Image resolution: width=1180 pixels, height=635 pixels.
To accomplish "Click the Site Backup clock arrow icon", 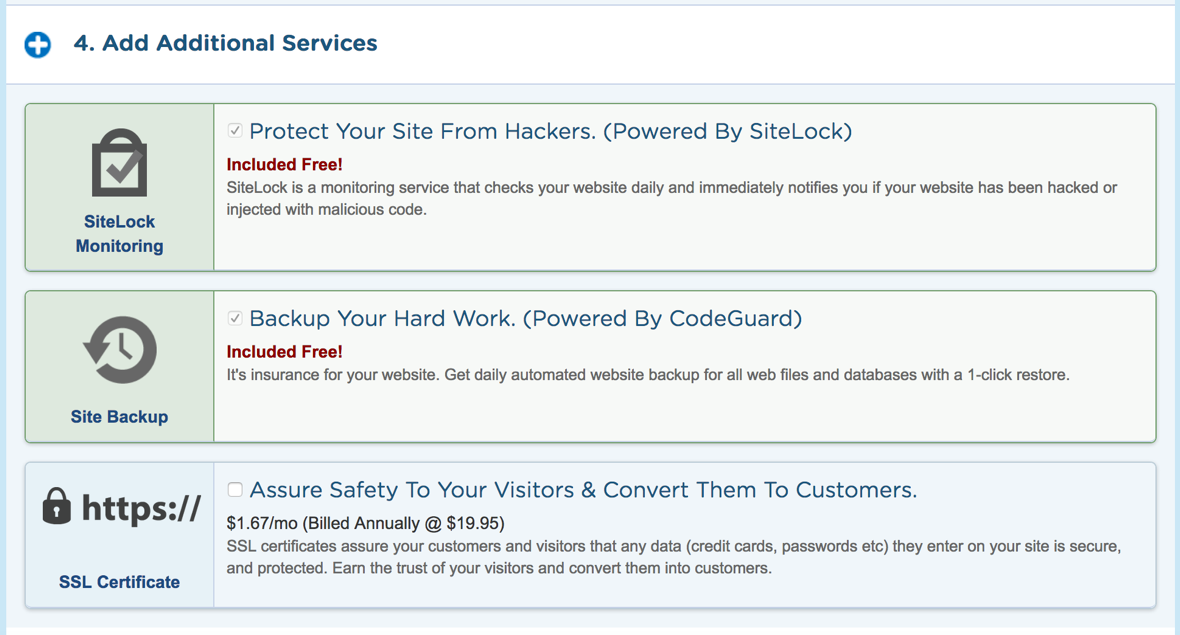I will [120, 350].
